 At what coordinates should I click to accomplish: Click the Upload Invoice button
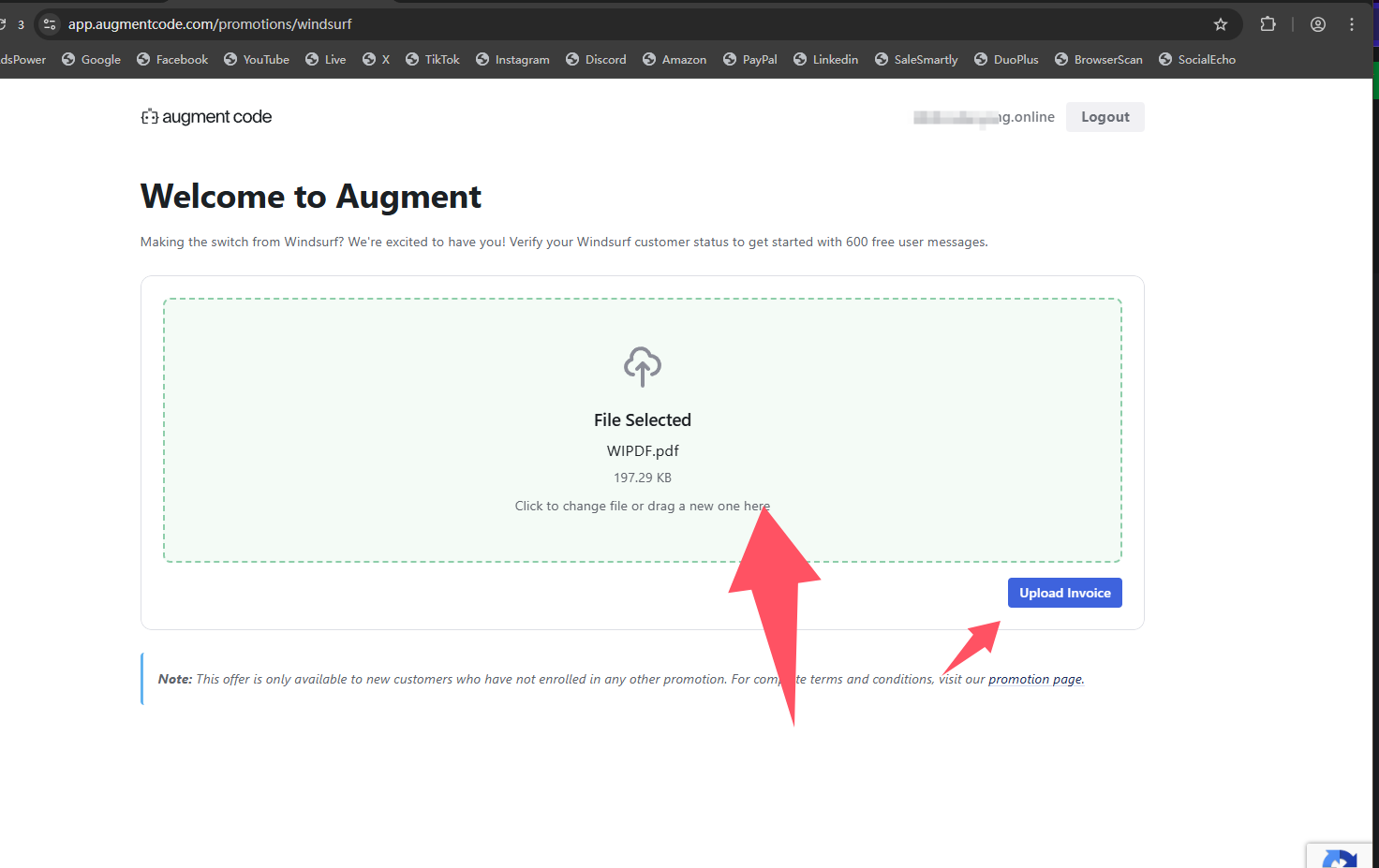(1064, 593)
